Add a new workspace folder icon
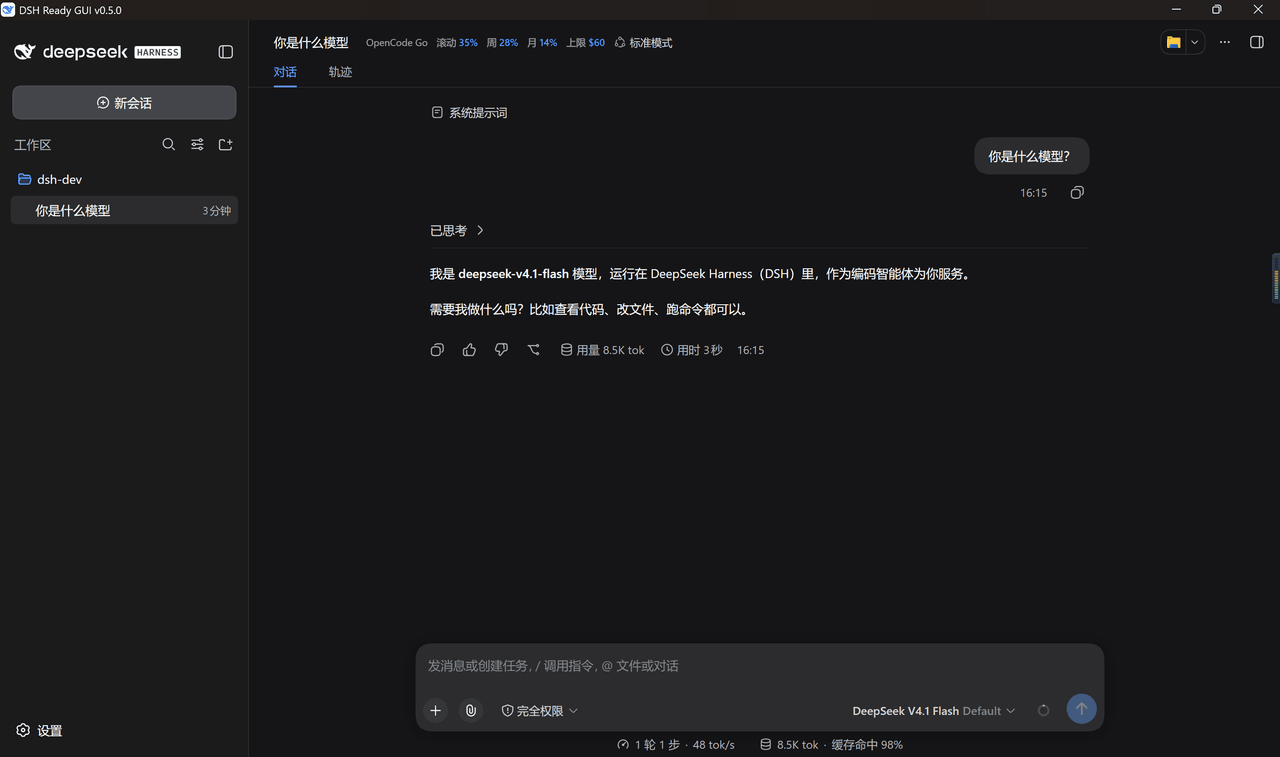1280x757 pixels. tap(226, 145)
